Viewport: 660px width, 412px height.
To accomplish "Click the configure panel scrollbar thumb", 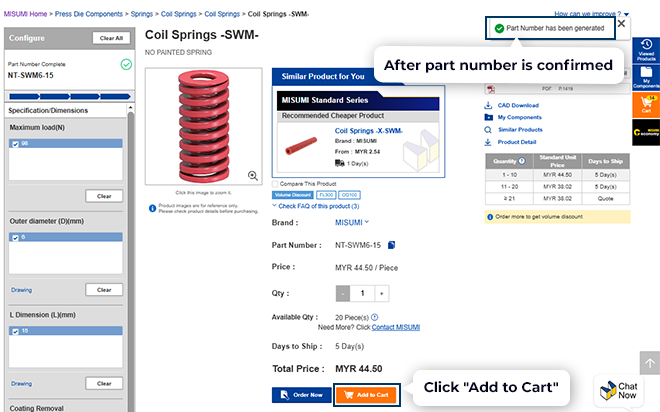I will coord(131,261).
